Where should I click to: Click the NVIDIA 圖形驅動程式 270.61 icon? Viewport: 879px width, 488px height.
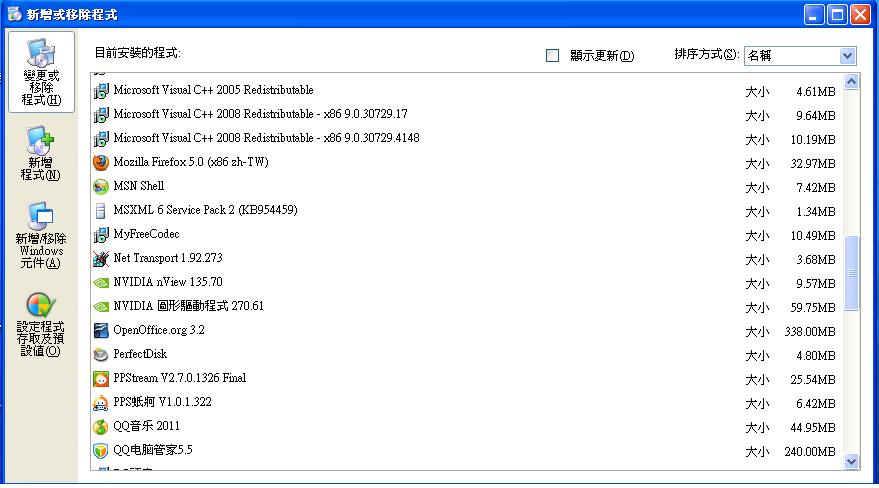101,307
